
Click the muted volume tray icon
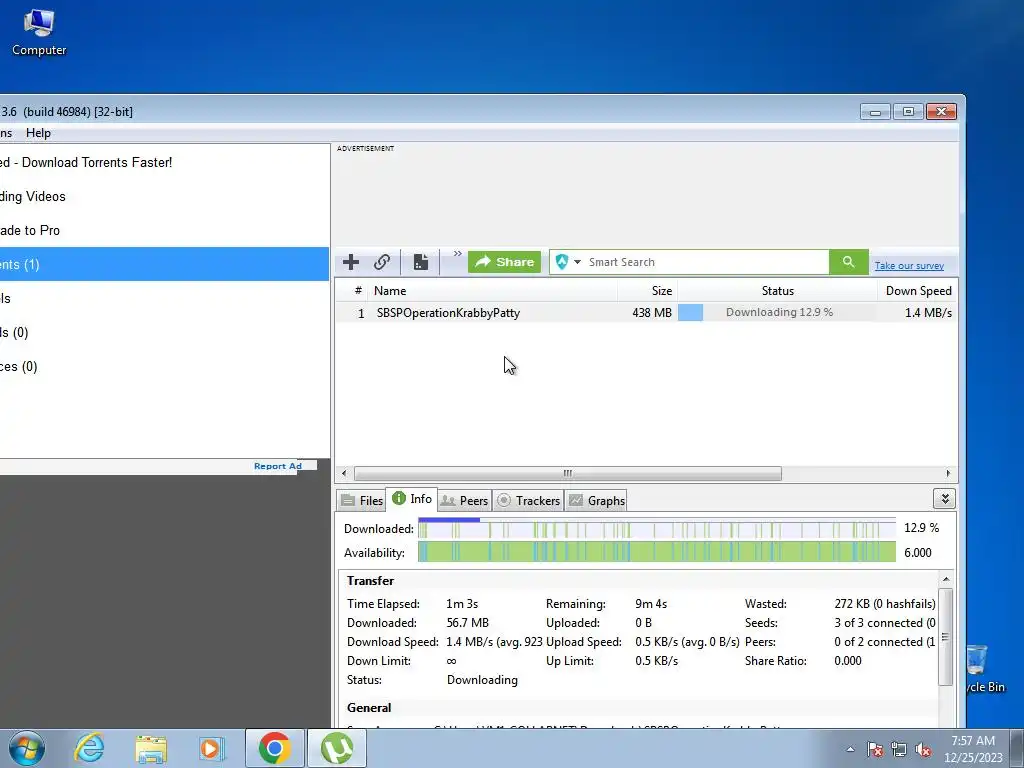click(x=923, y=749)
